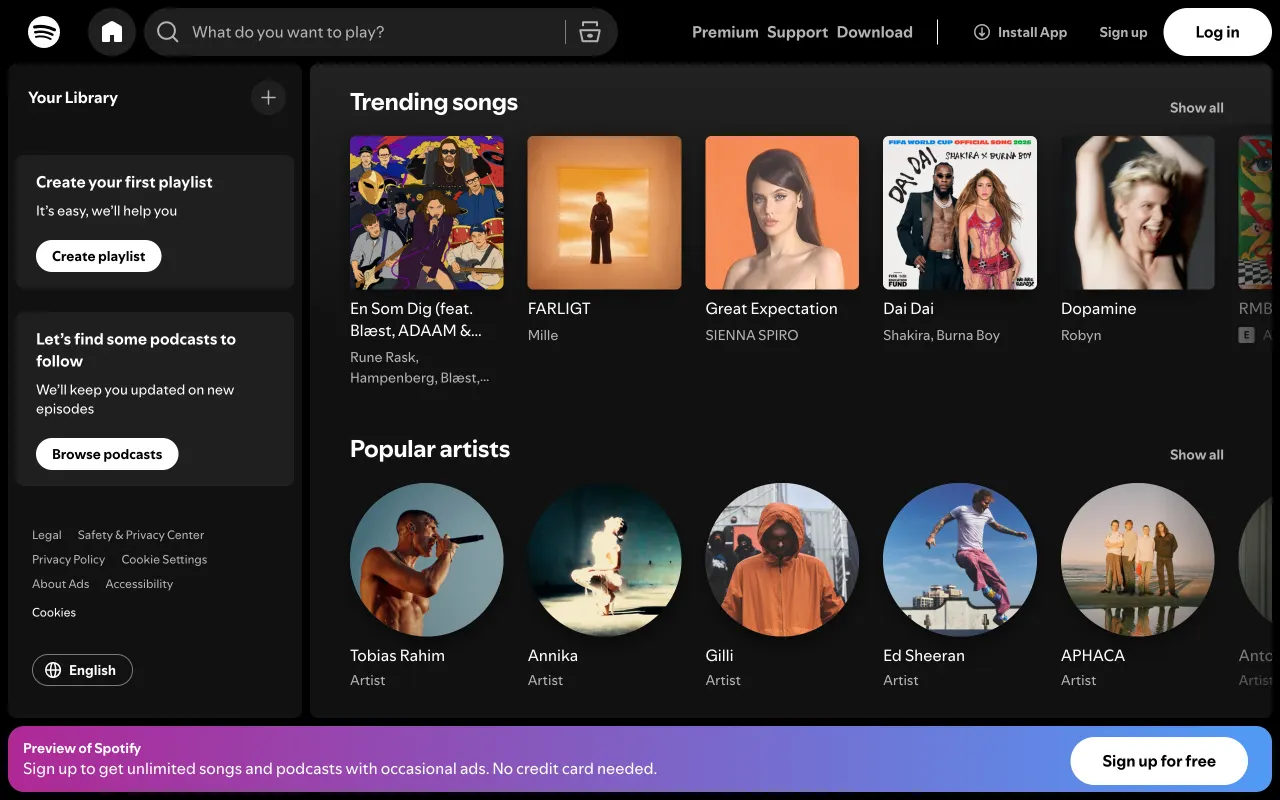This screenshot has height=800, width=1280.
Task: Show all Popular artists
Action: coord(1197,455)
